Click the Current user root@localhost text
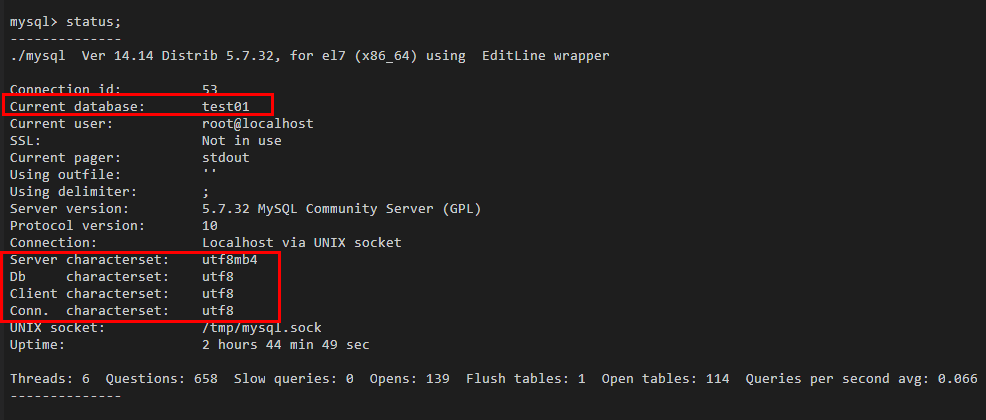986x420 pixels. 257,124
